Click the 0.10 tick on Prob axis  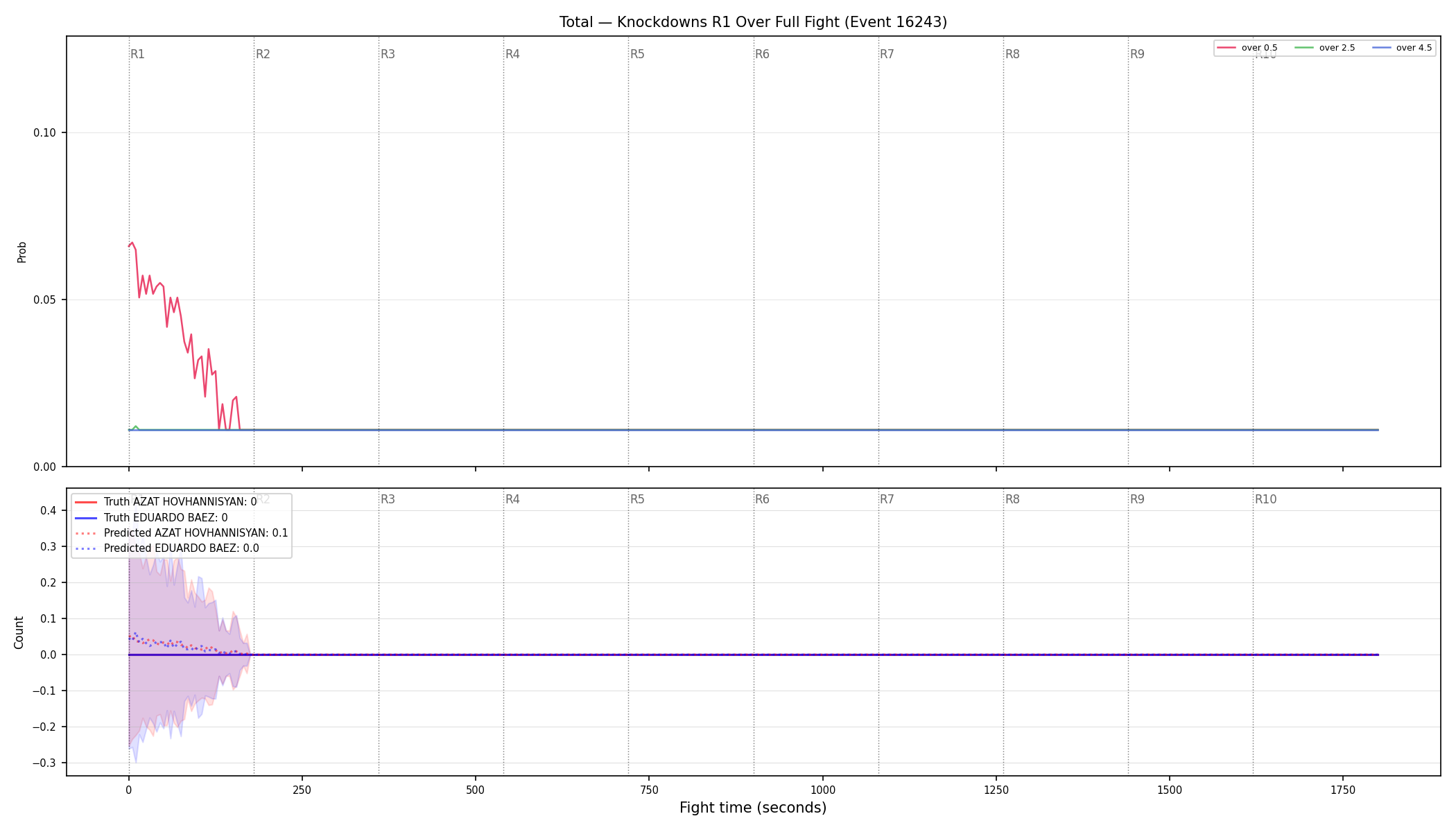pos(44,133)
